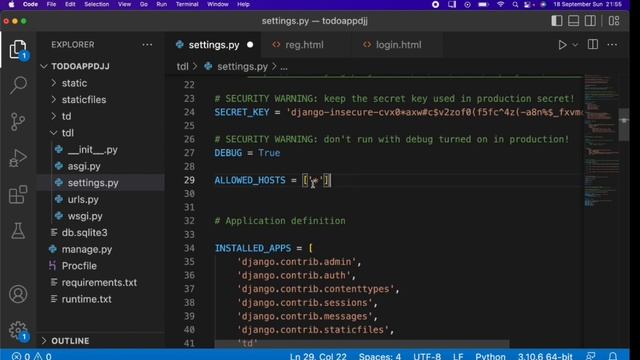Click the INSTALLED_APPS code line
Viewport: 640px width, 360px height.
(264, 248)
